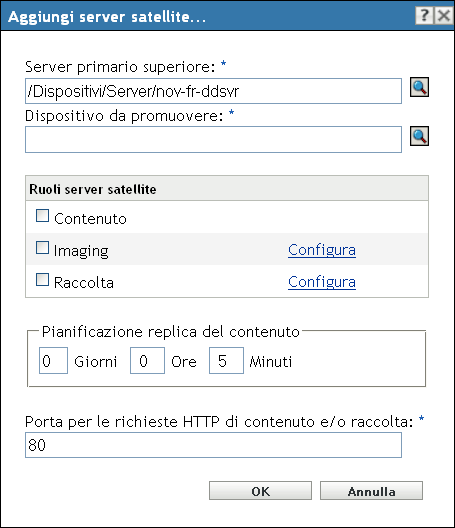Screen dimensions: 455x528
Task: Open Configura link for Raccolta
Action: [x=322, y=282]
